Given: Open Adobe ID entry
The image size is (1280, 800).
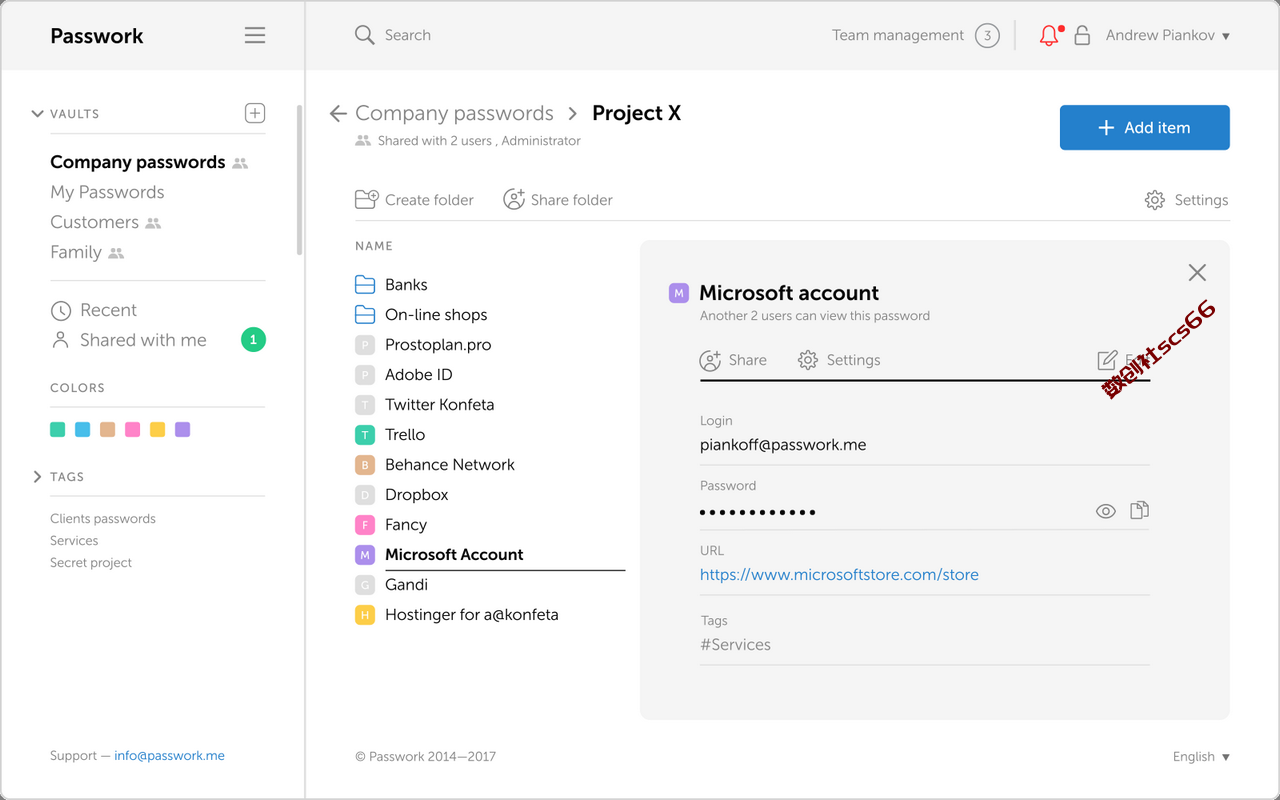Looking at the screenshot, I should click(x=419, y=374).
